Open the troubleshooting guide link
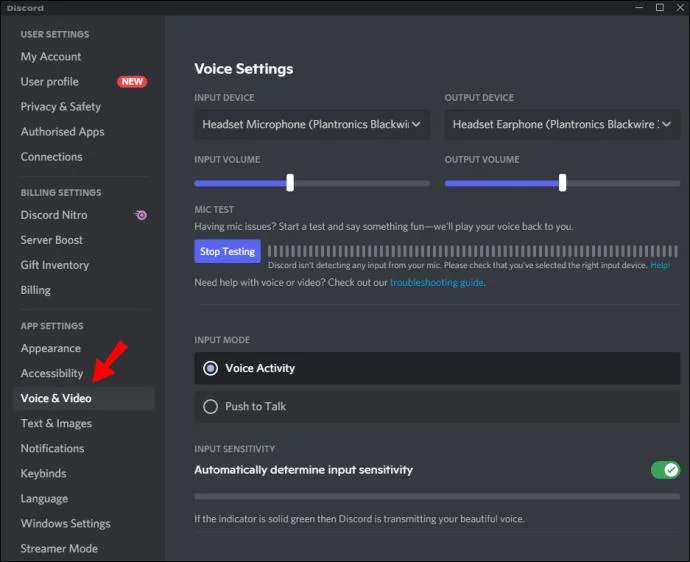Screen dimensions: 690x562 (x=437, y=283)
